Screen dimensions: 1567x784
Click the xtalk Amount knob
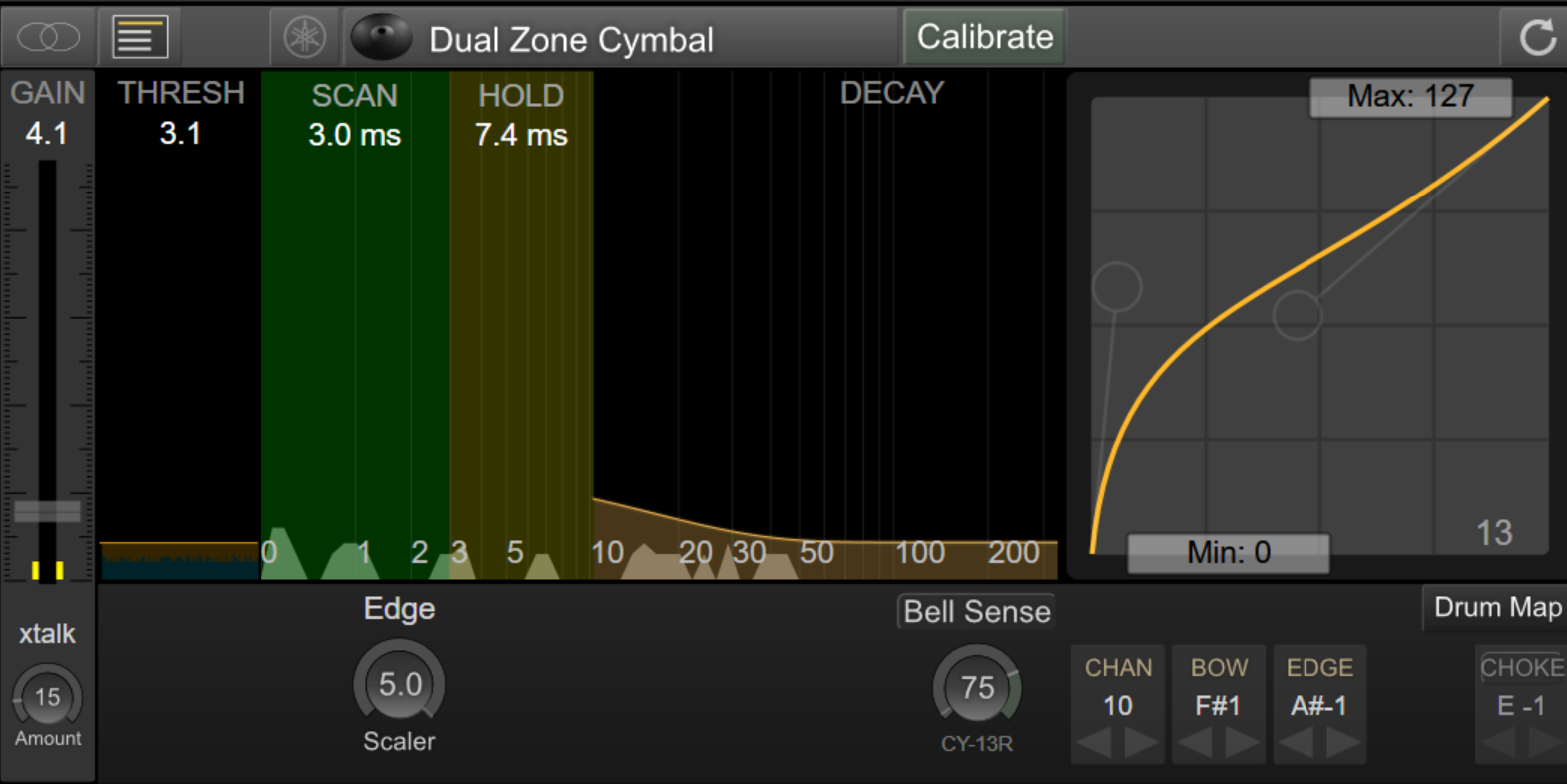point(47,697)
